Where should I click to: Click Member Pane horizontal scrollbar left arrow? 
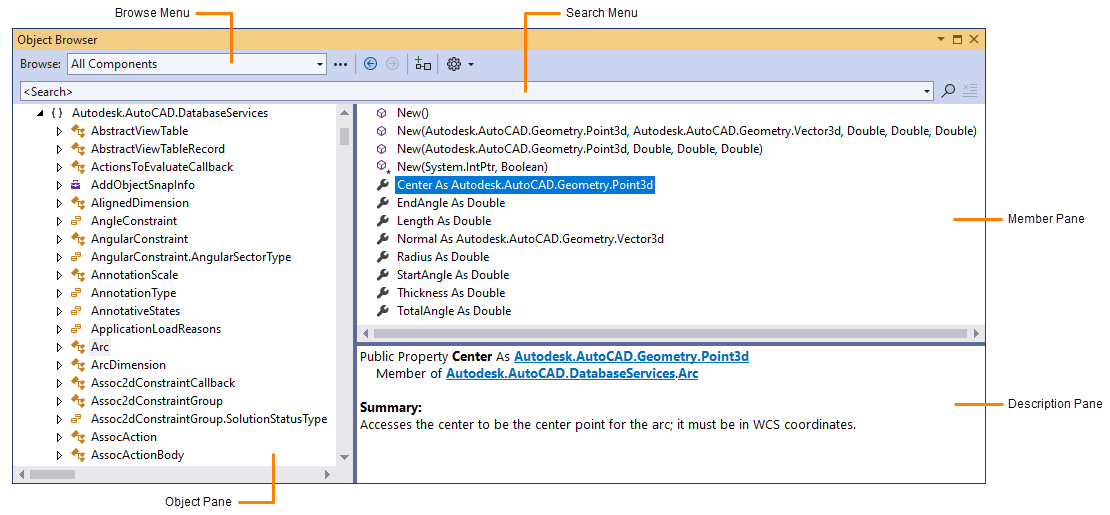[x=365, y=333]
